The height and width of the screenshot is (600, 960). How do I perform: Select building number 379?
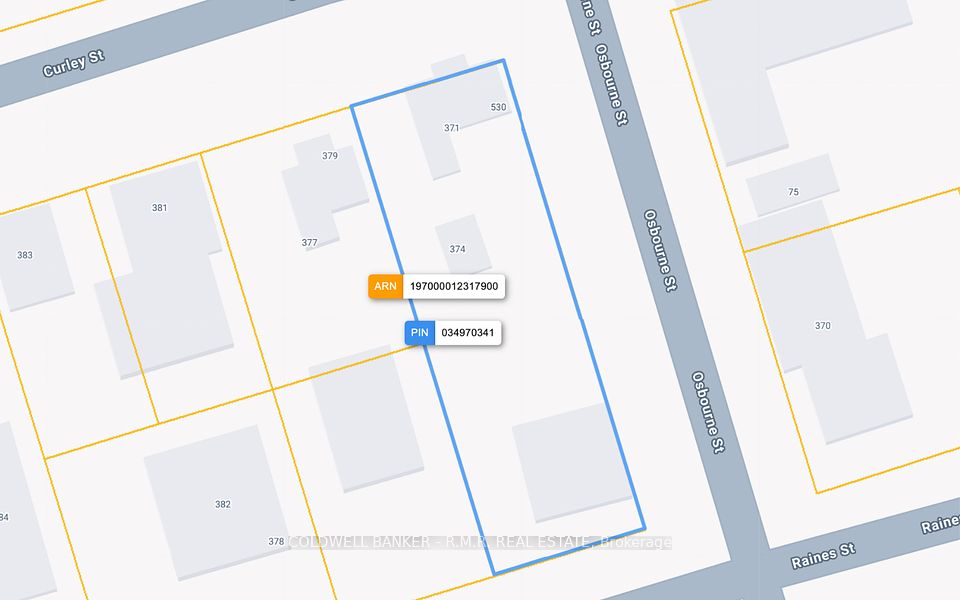coord(329,156)
